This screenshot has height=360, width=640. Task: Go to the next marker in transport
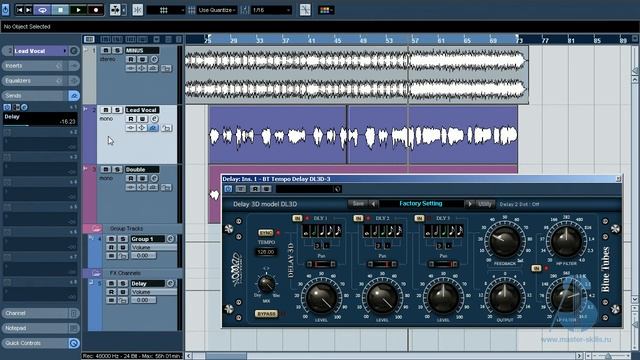pyautogui.click(x=29, y=10)
